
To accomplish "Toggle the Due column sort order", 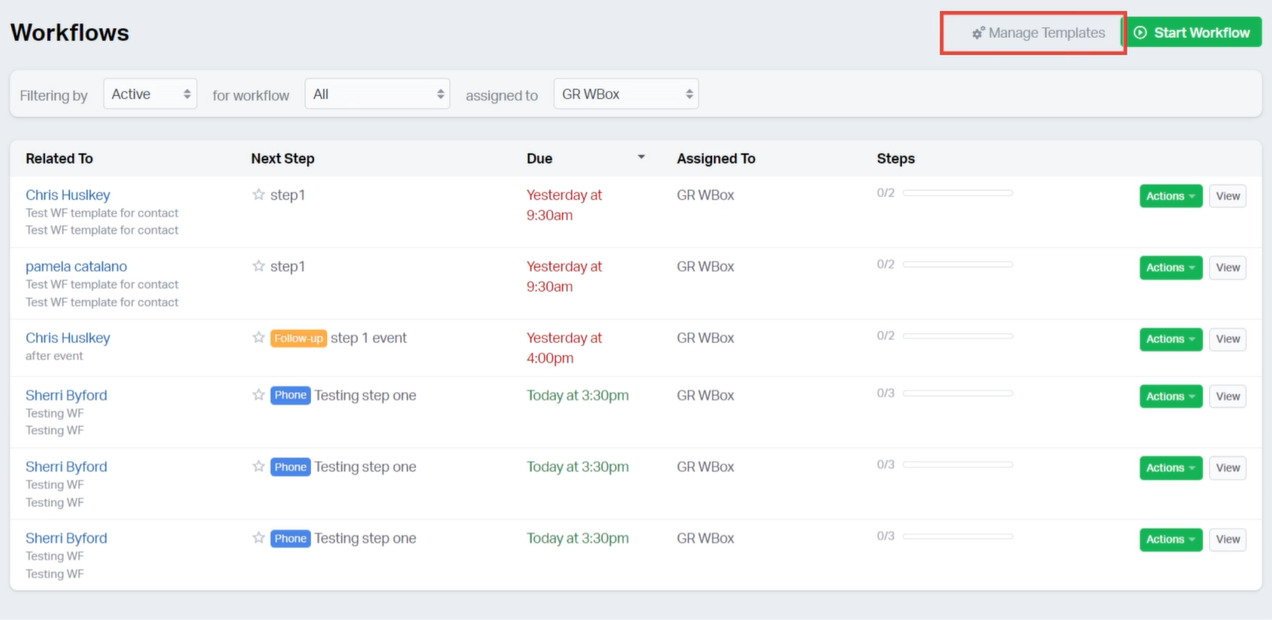I will (x=641, y=158).
